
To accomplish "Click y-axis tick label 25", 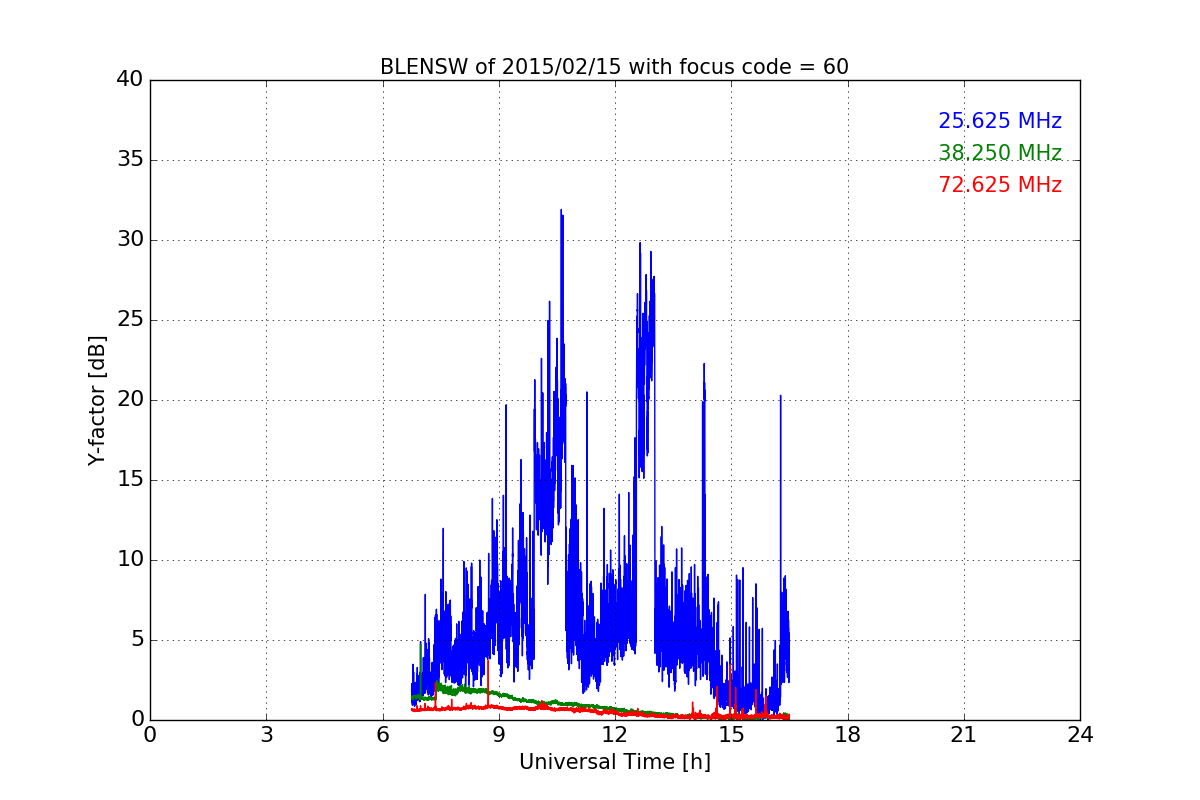I will pos(130,320).
